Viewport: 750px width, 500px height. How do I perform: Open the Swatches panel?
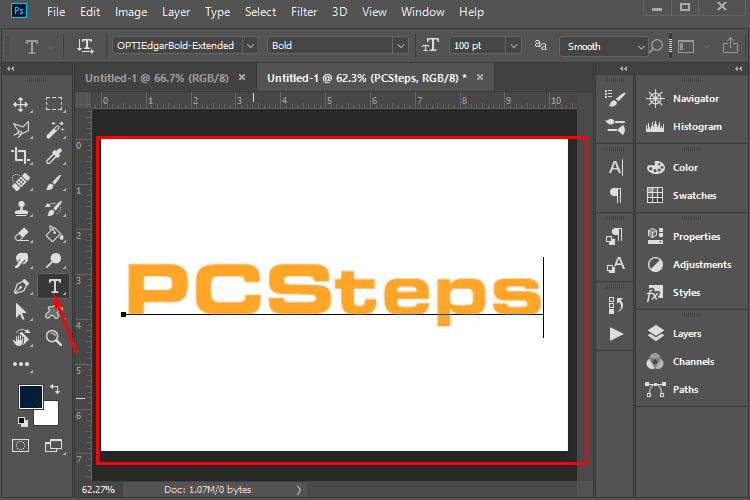[x=681, y=196]
